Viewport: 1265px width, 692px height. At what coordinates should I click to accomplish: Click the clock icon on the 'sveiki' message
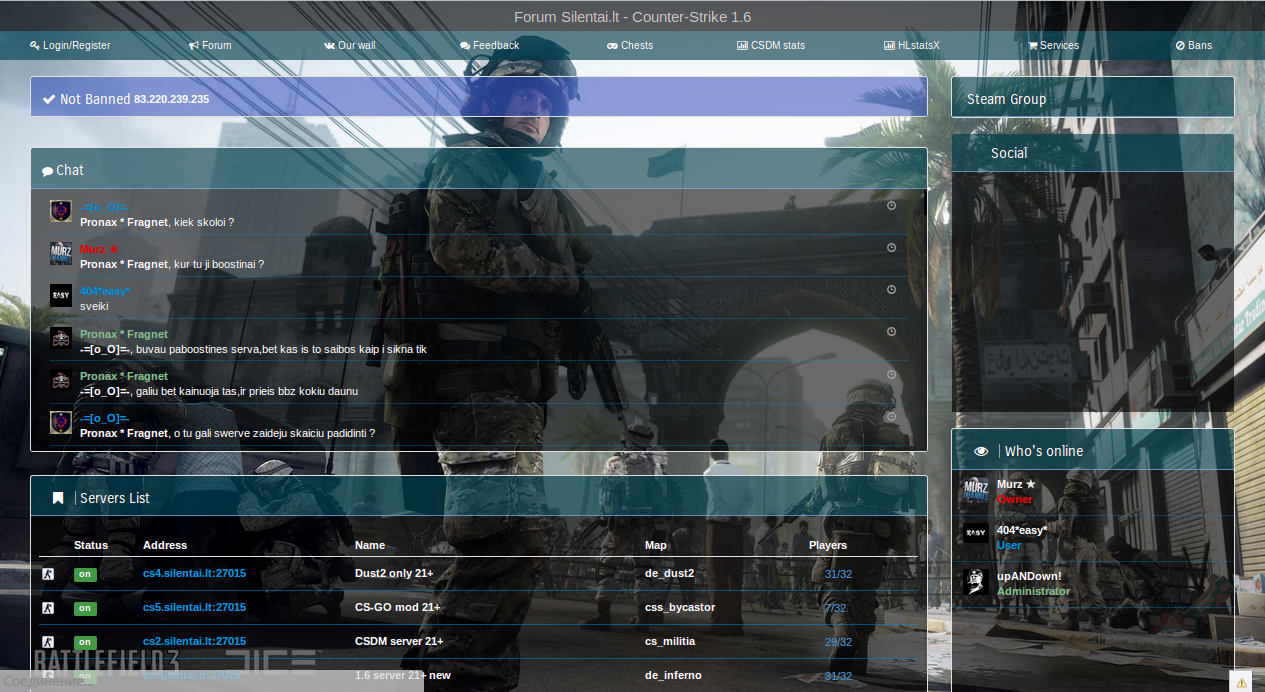click(x=891, y=289)
